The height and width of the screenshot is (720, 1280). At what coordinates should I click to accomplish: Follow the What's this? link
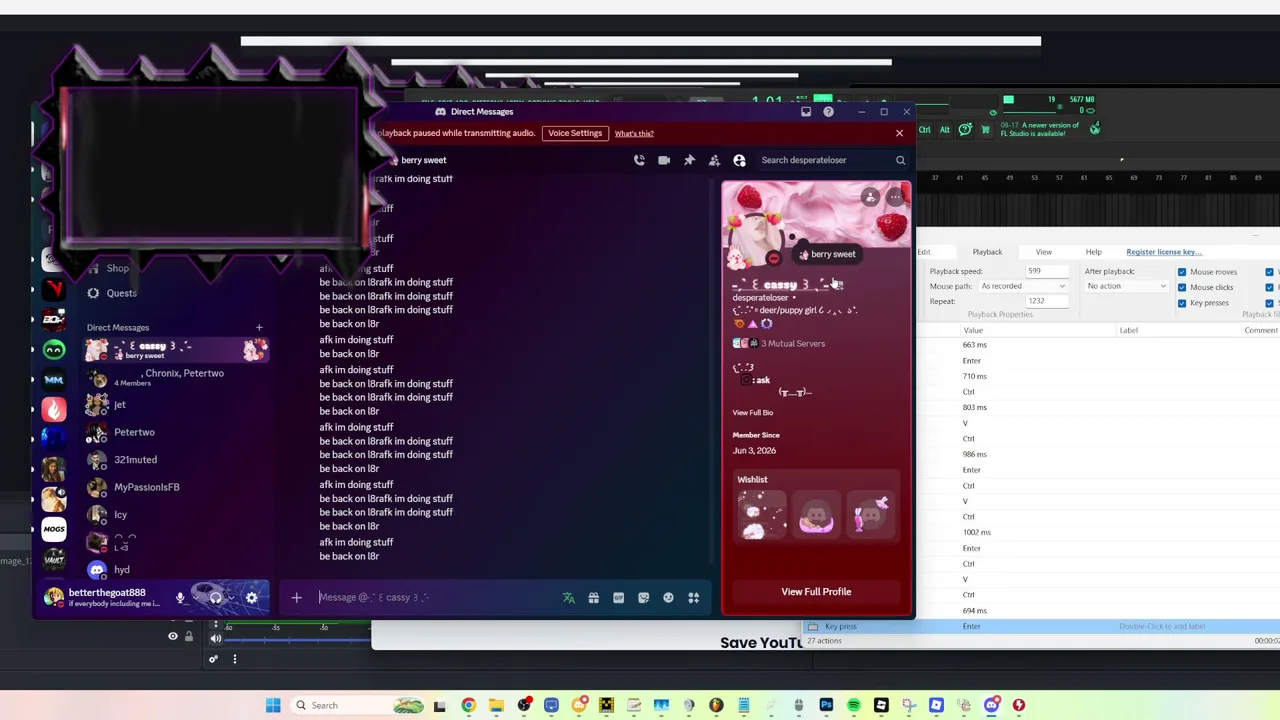[634, 133]
